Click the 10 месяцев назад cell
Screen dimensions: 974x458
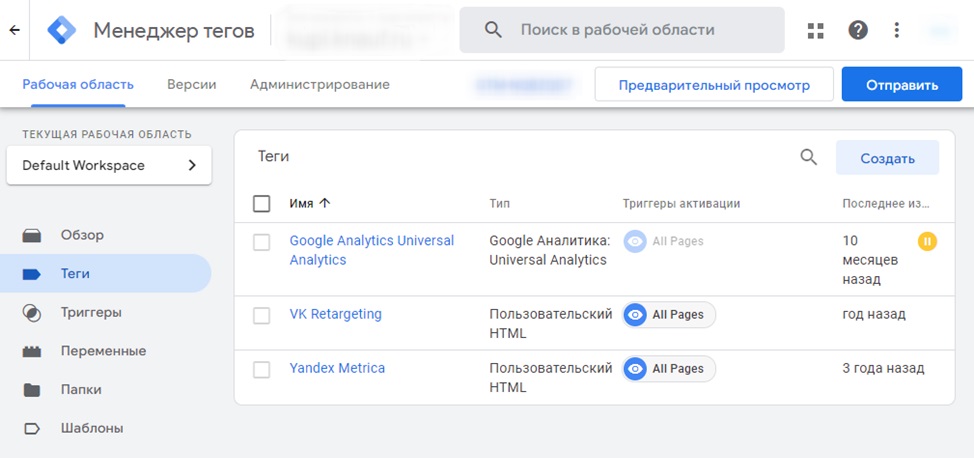coord(870,260)
